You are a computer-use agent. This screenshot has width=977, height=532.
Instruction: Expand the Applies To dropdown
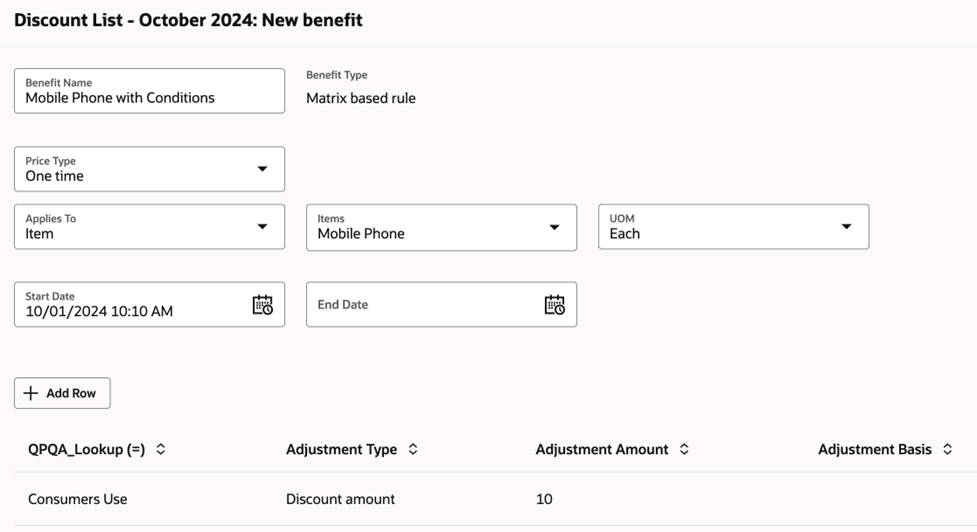[x=262, y=227]
